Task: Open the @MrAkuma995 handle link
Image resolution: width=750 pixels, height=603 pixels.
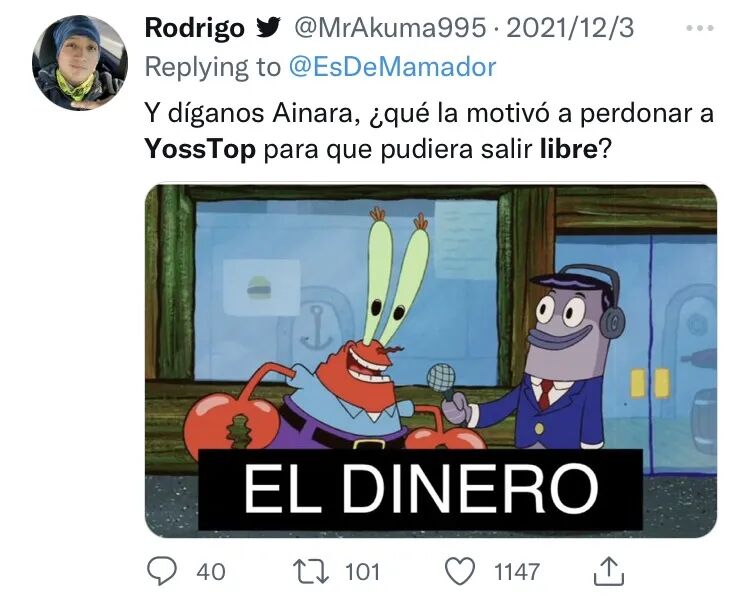Action: [x=390, y=28]
